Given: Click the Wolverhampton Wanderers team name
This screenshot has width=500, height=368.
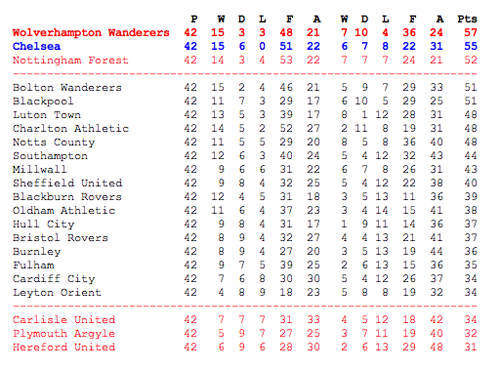Looking at the screenshot, I should point(91,33).
